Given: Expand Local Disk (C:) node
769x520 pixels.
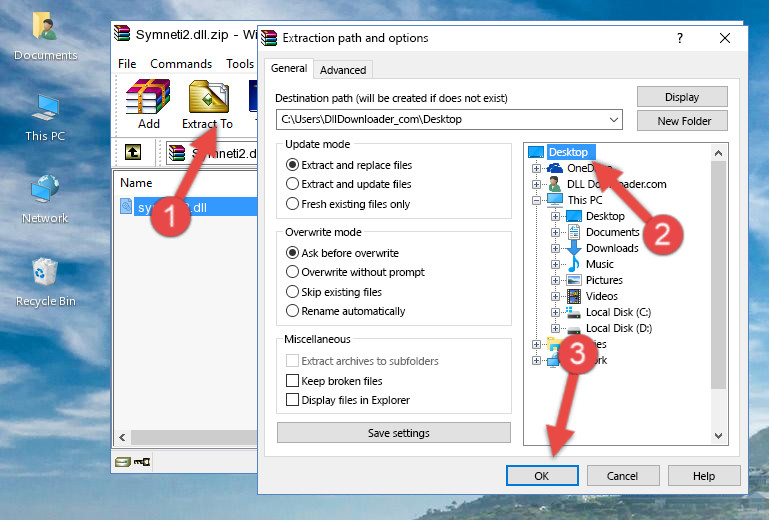Looking at the screenshot, I should pos(555,312).
